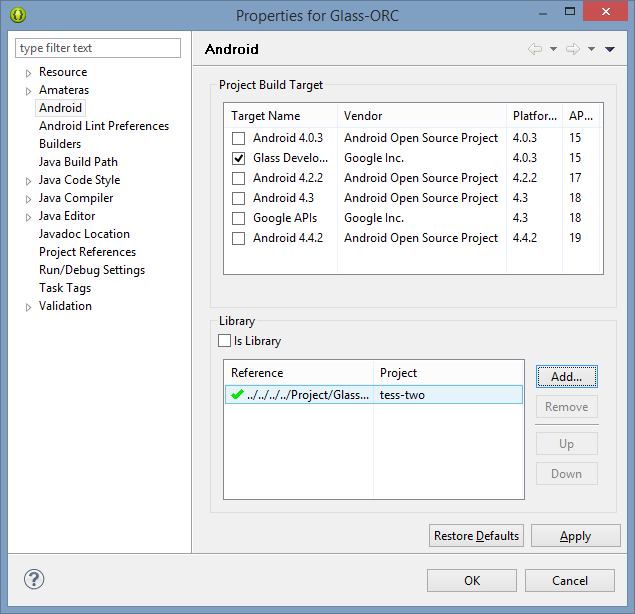635x614 pixels.
Task: Click the Up button
Action: pyautogui.click(x=567, y=444)
